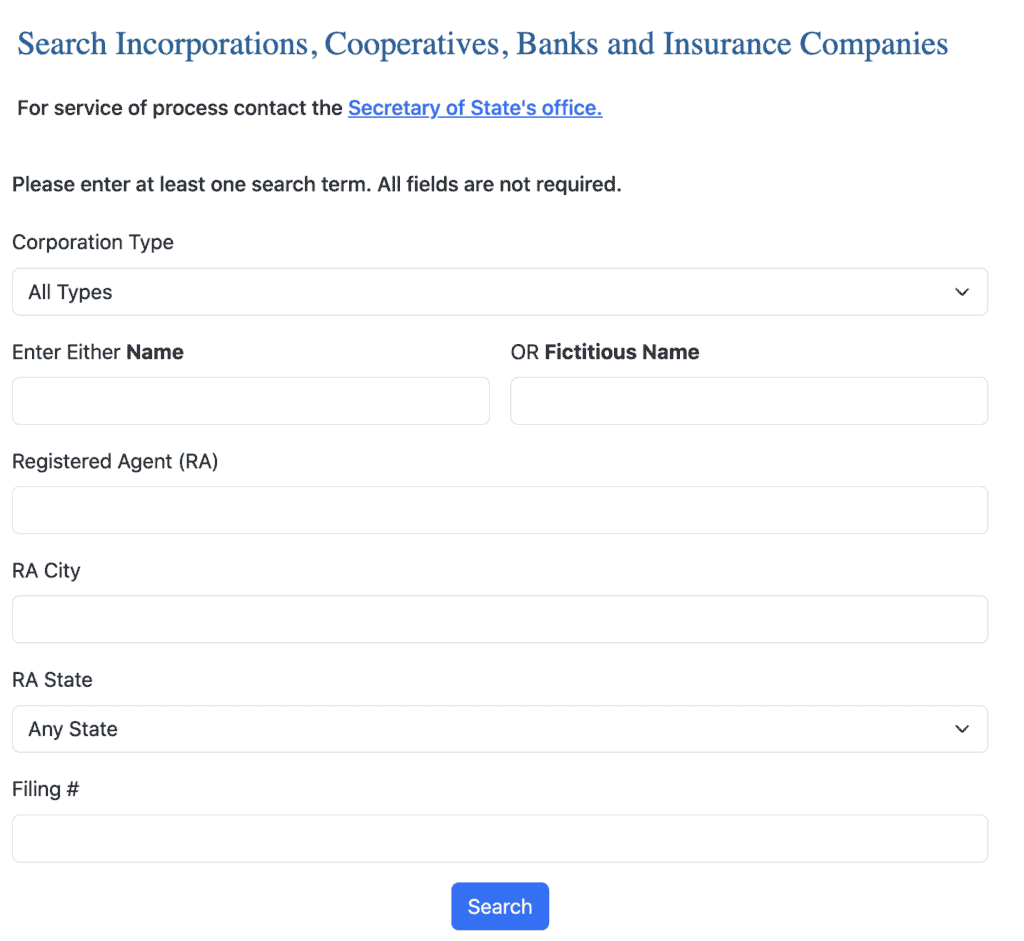Select the Registered Agent (RA) input field
This screenshot has width=1024, height=941.
pyautogui.click(x=500, y=510)
